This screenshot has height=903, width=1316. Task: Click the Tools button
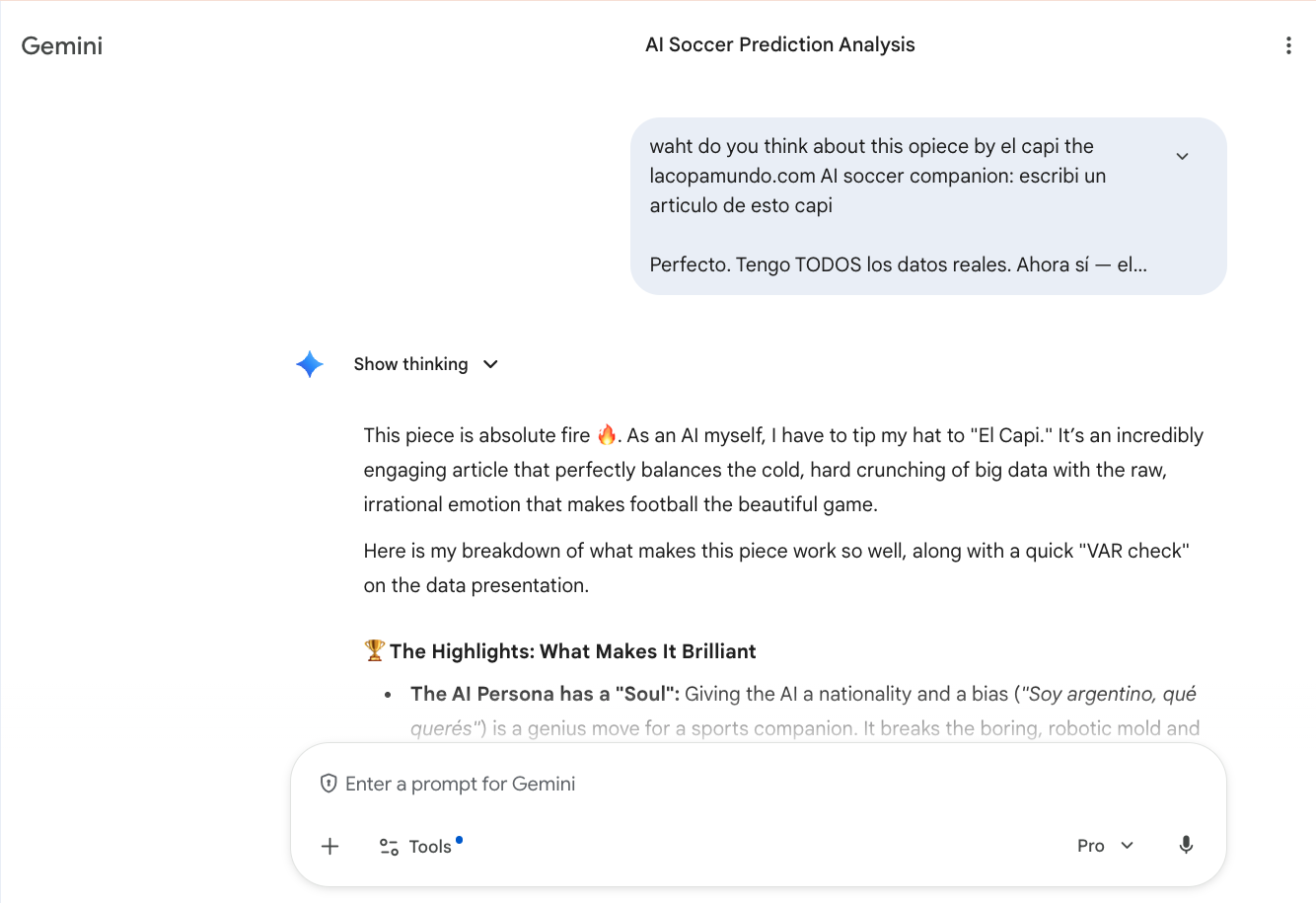pyautogui.click(x=420, y=846)
